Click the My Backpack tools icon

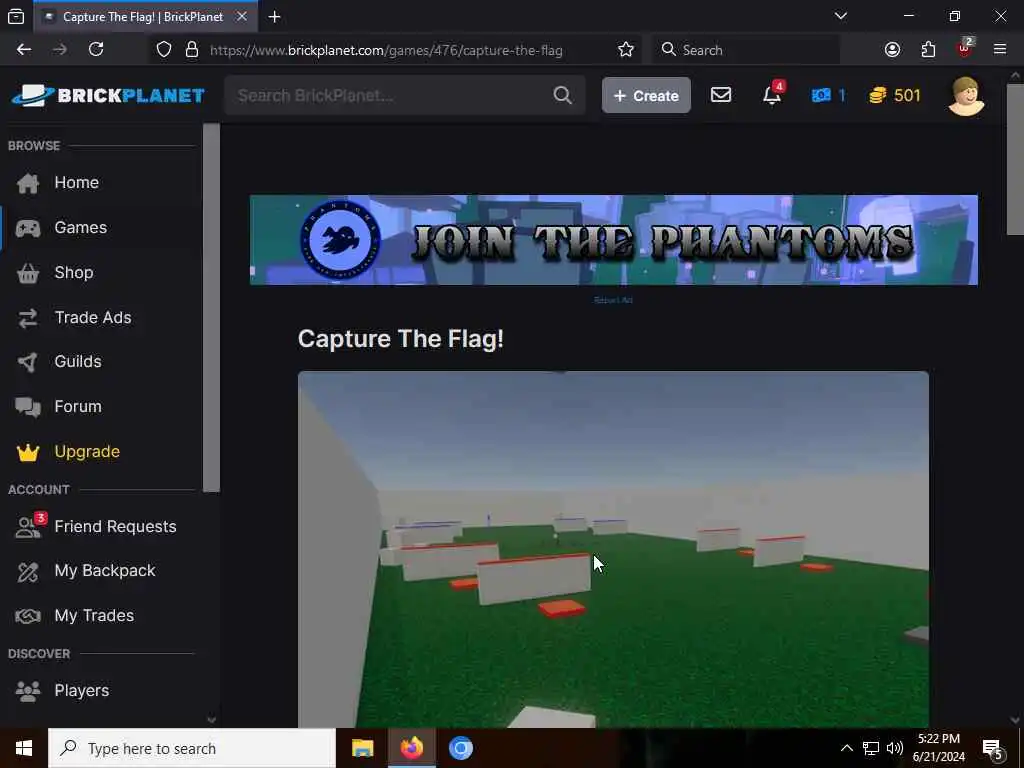tap(28, 571)
